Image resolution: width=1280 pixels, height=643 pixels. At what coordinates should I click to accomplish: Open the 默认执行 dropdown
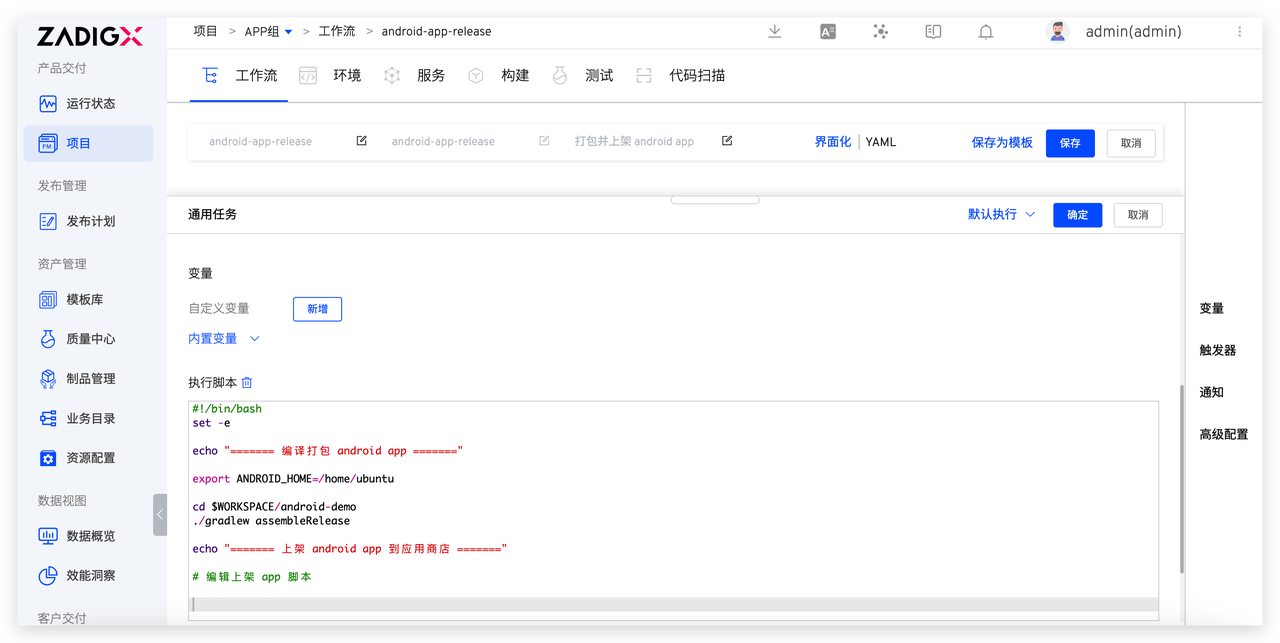point(1001,215)
